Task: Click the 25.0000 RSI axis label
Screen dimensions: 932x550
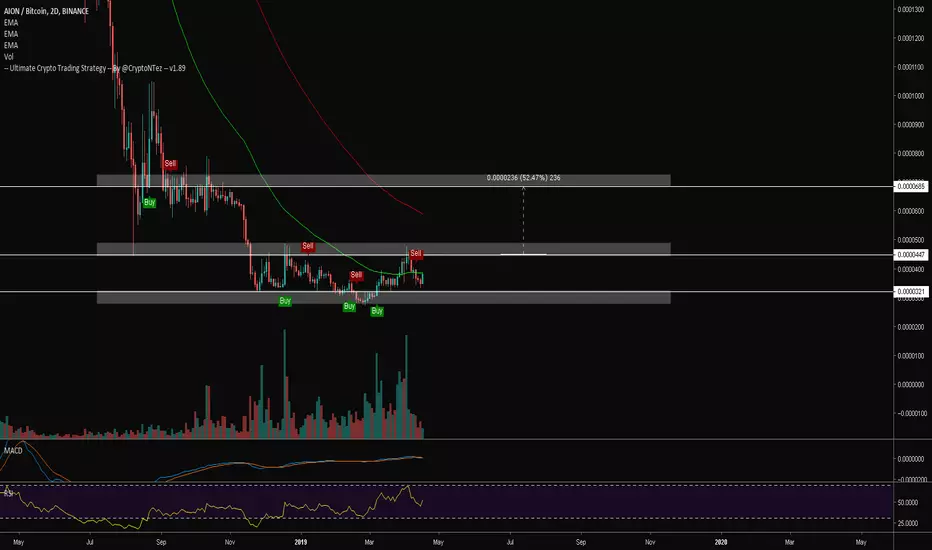Action: point(908,523)
